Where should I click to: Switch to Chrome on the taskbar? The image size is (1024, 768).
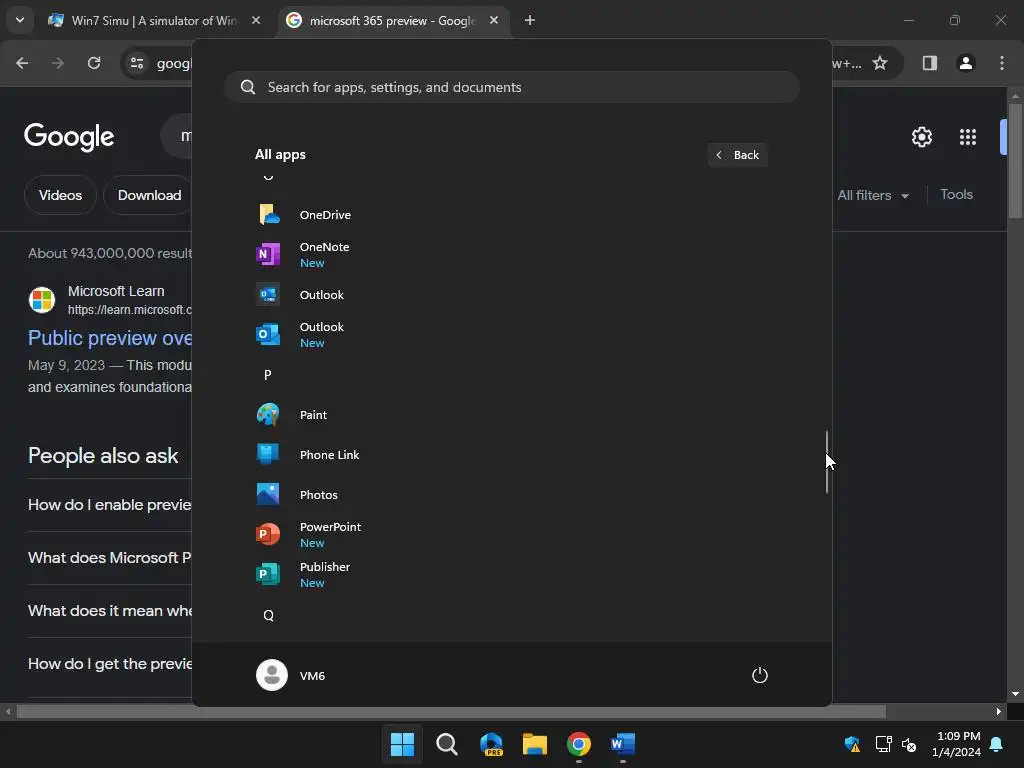pos(579,744)
